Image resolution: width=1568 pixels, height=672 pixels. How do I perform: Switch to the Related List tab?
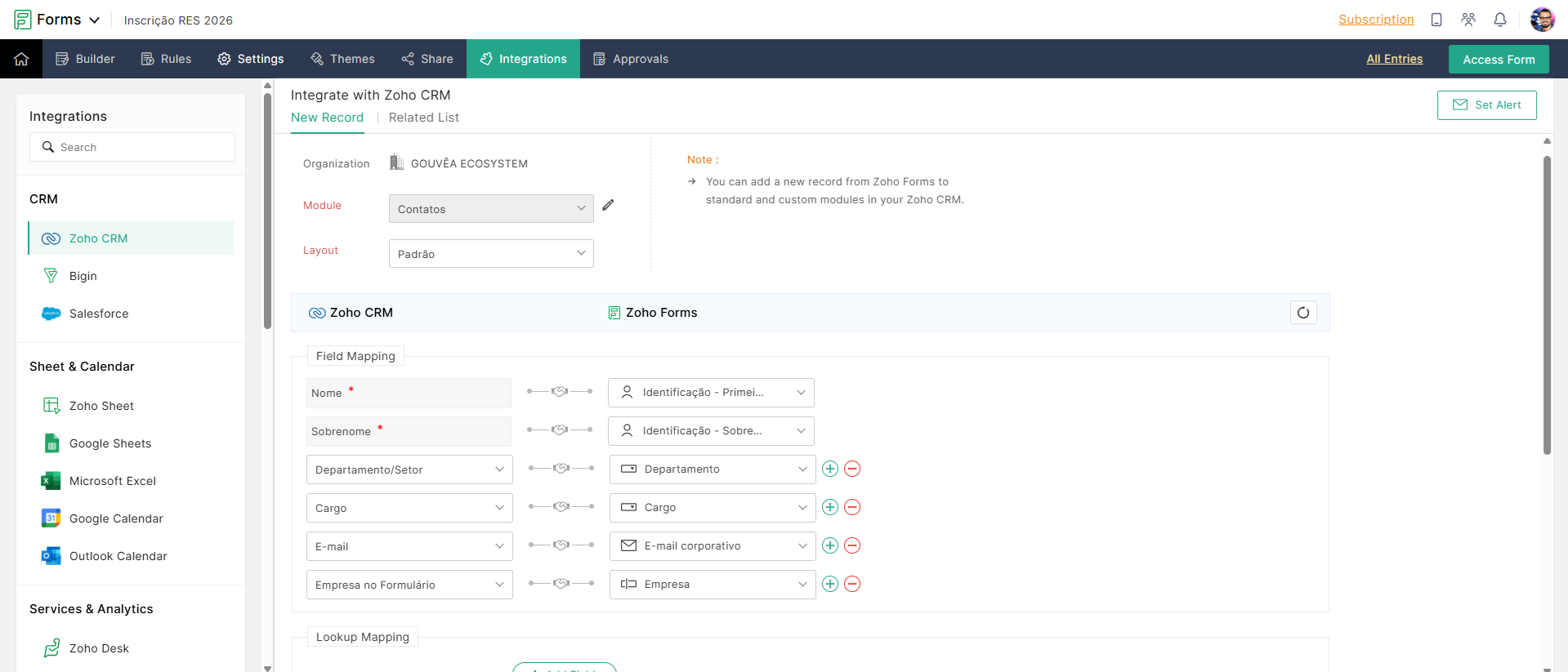click(x=423, y=118)
